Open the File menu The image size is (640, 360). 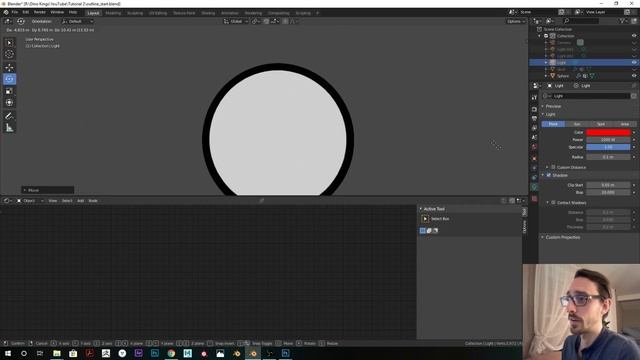(15, 12)
